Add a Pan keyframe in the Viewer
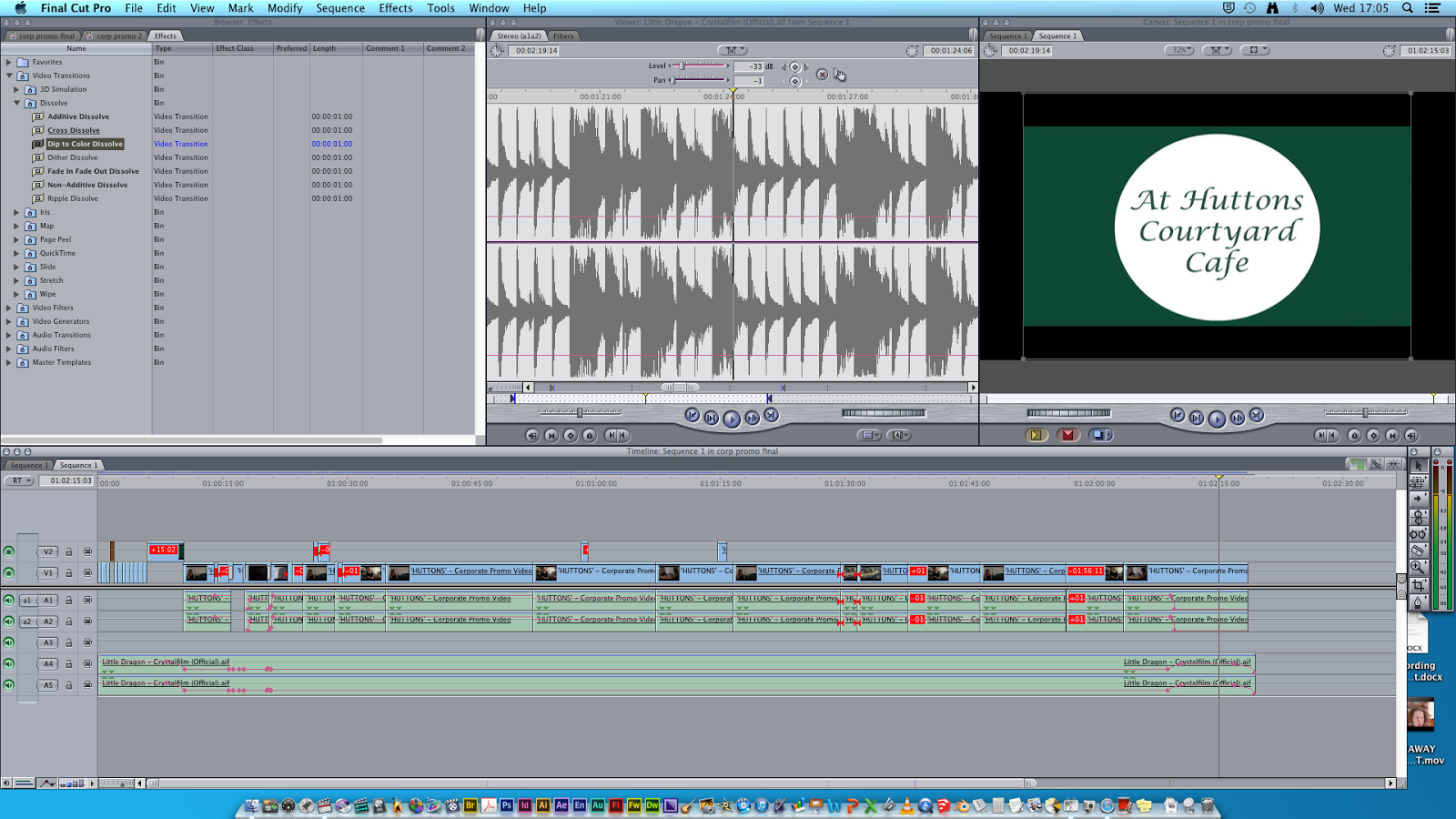The image size is (1456, 819). [794, 81]
